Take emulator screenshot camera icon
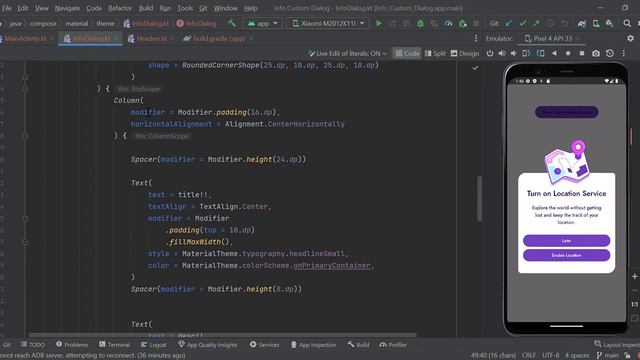Screen dimensions: 640x360 596,53
